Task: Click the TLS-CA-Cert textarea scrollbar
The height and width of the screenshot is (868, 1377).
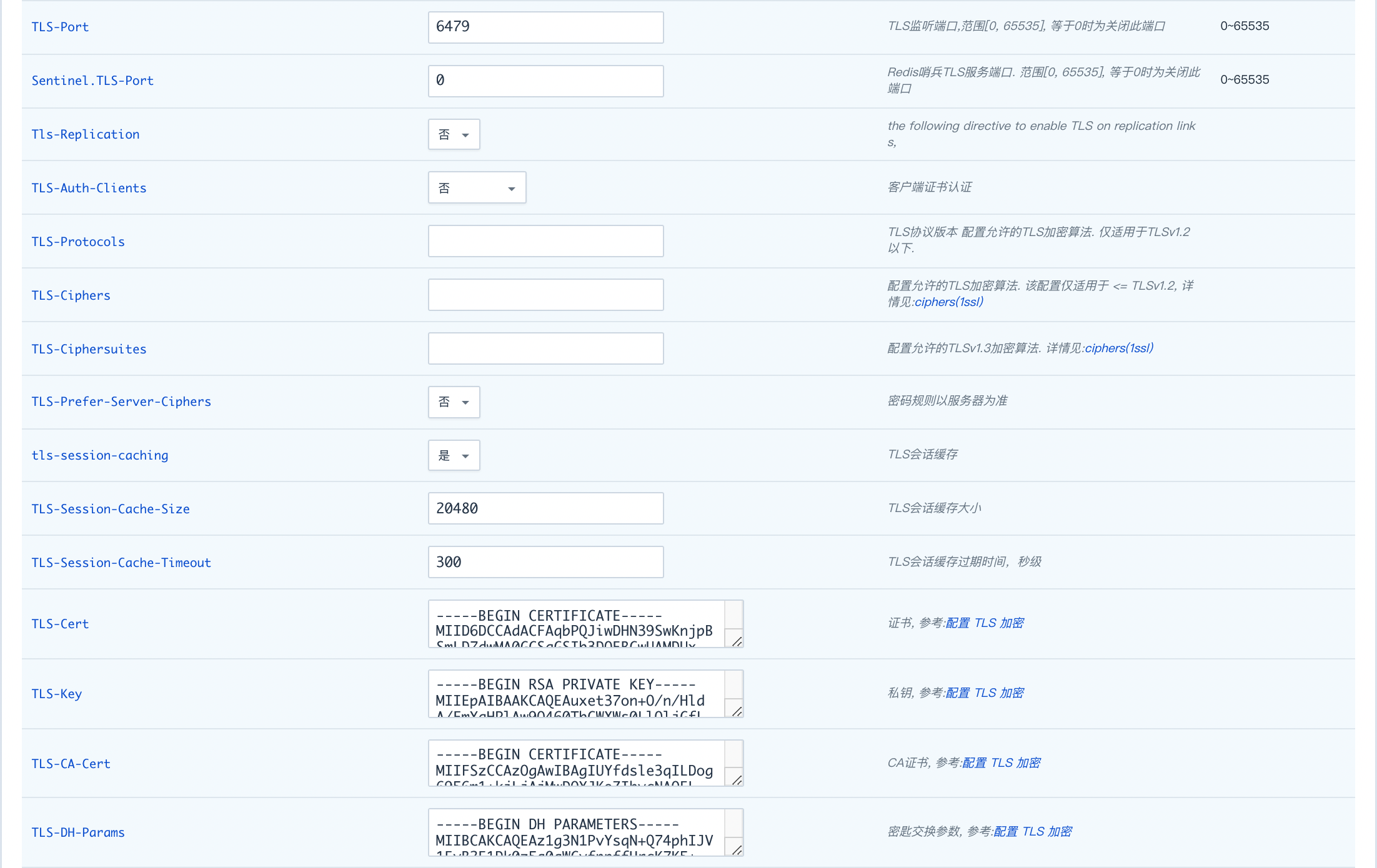Action: point(733,754)
